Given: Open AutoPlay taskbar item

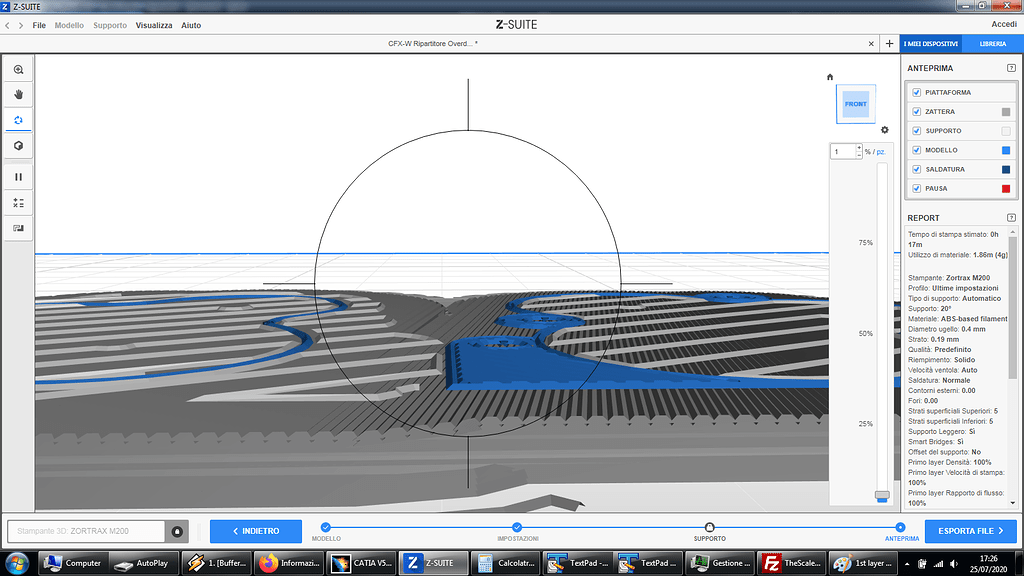Looking at the screenshot, I should (144, 564).
